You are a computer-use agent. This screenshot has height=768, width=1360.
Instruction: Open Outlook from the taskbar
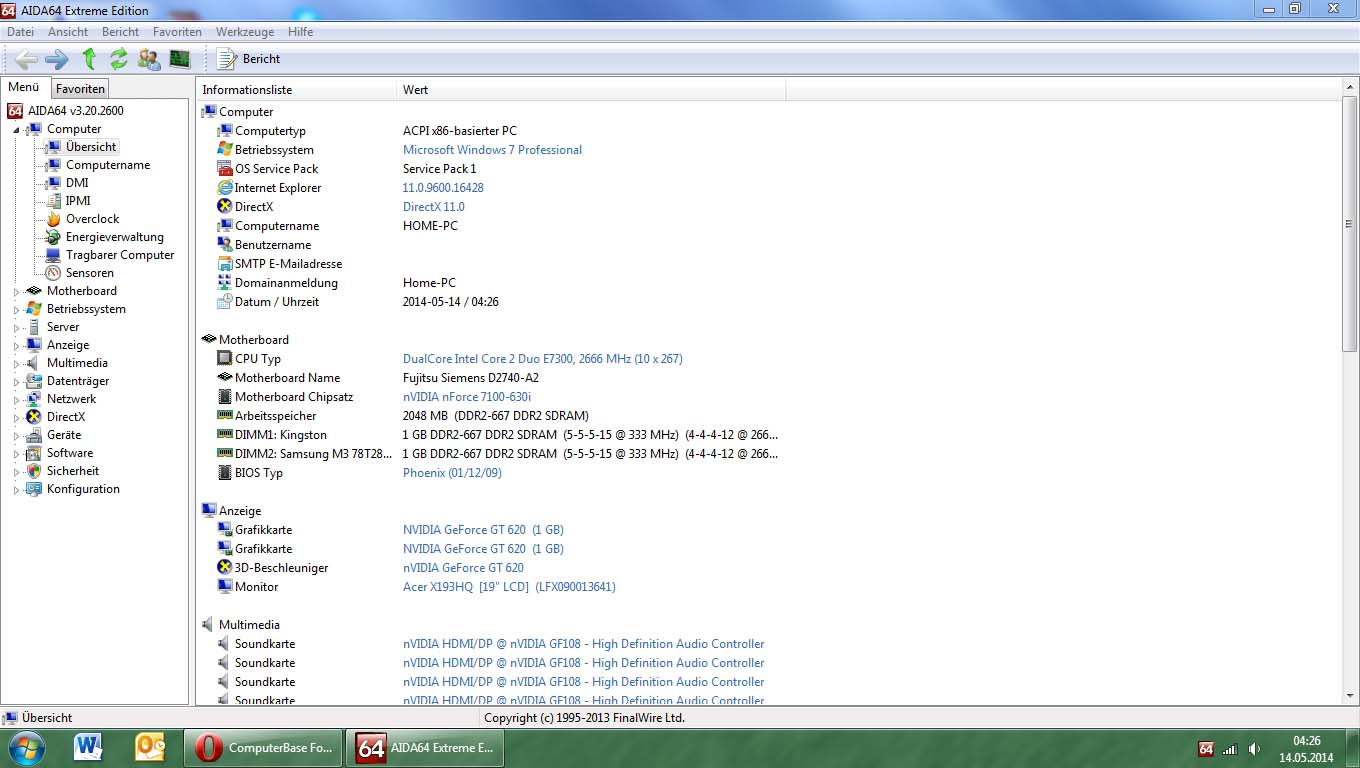tap(150, 747)
